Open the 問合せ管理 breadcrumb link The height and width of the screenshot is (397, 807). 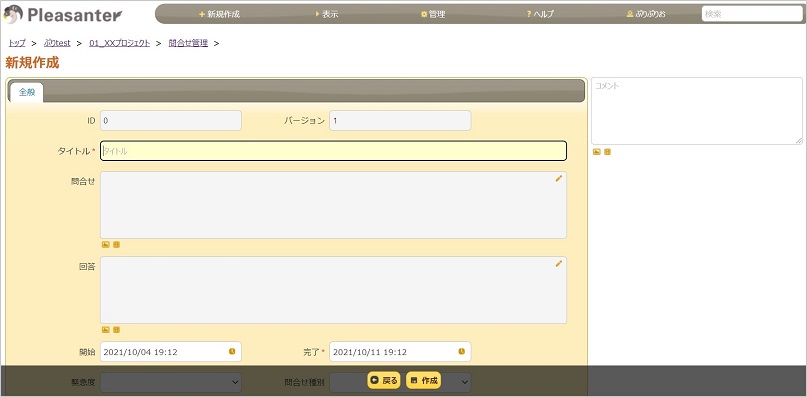click(188, 43)
